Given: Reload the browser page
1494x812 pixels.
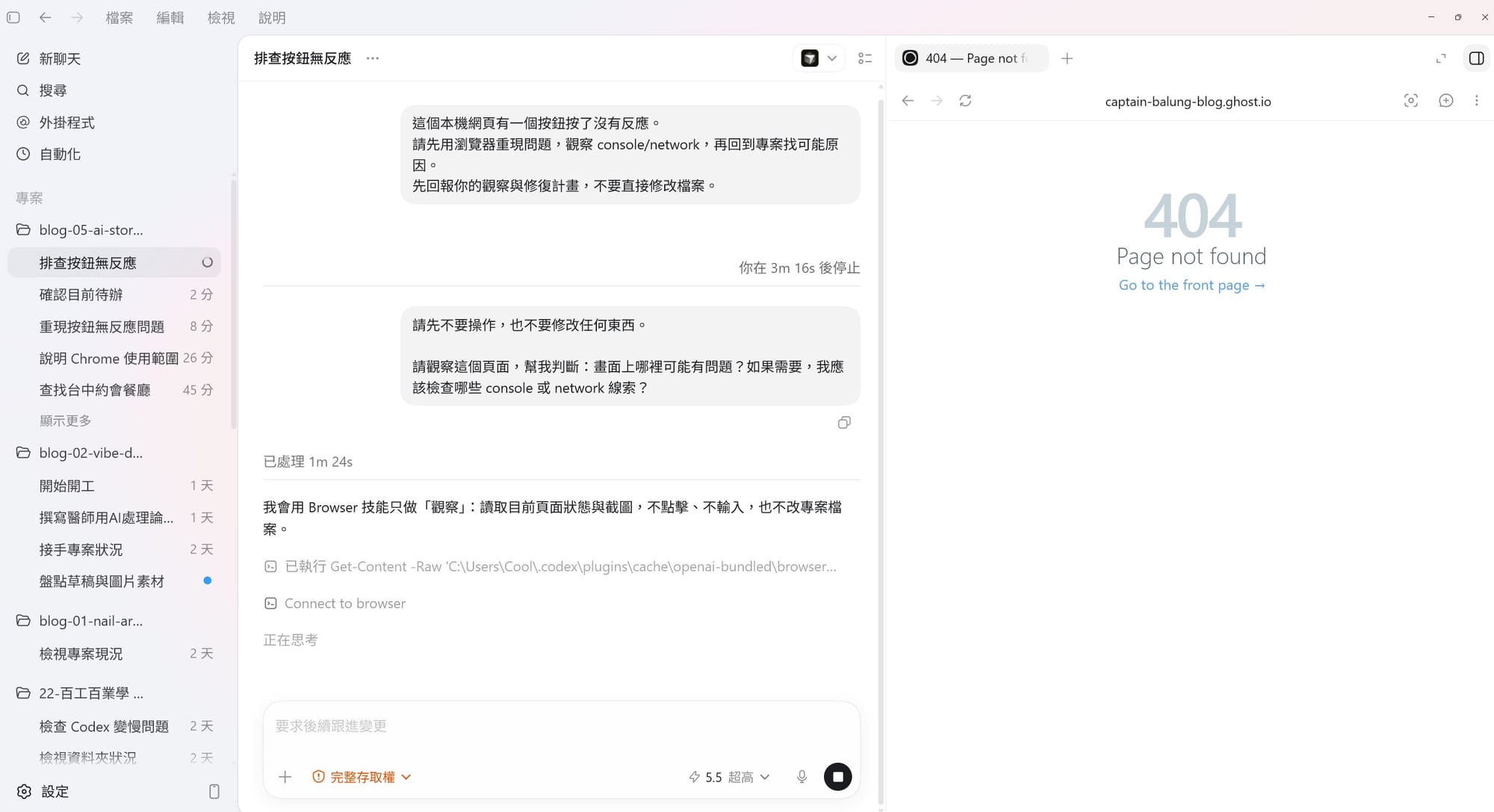Looking at the screenshot, I should pos(965,101).
